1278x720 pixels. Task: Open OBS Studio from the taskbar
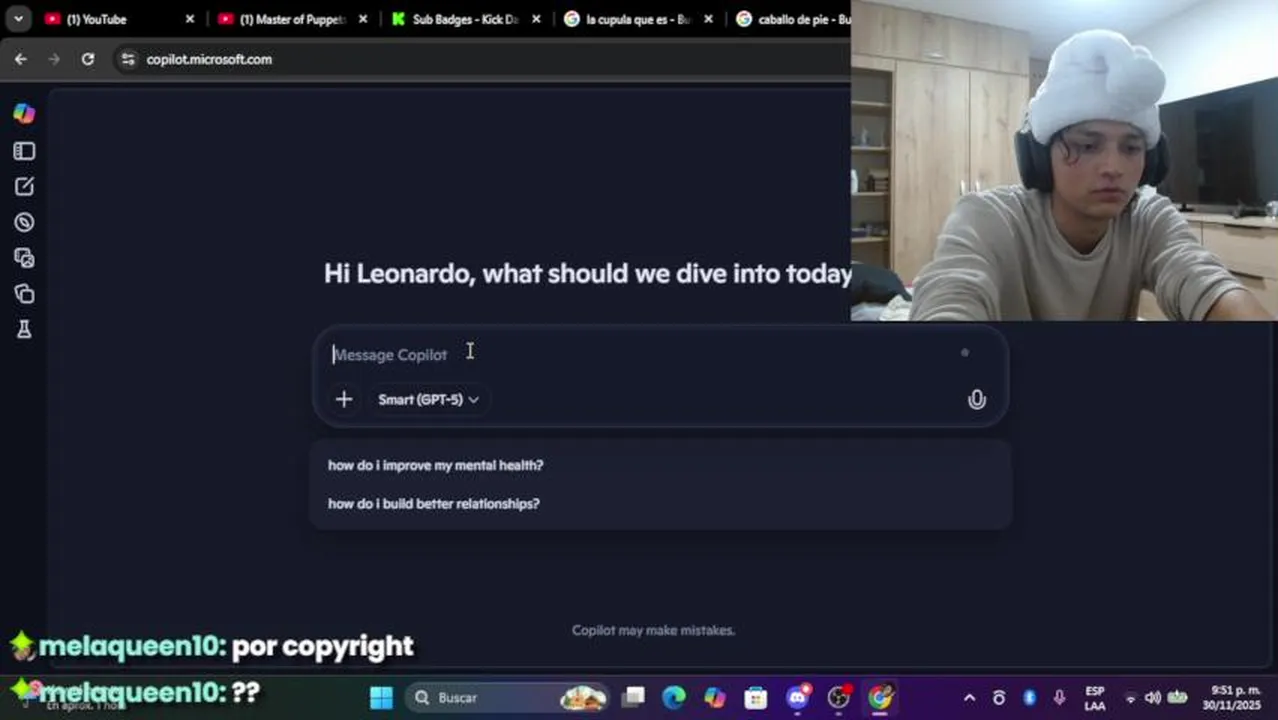pyautogui.click(x=839, y=697)
